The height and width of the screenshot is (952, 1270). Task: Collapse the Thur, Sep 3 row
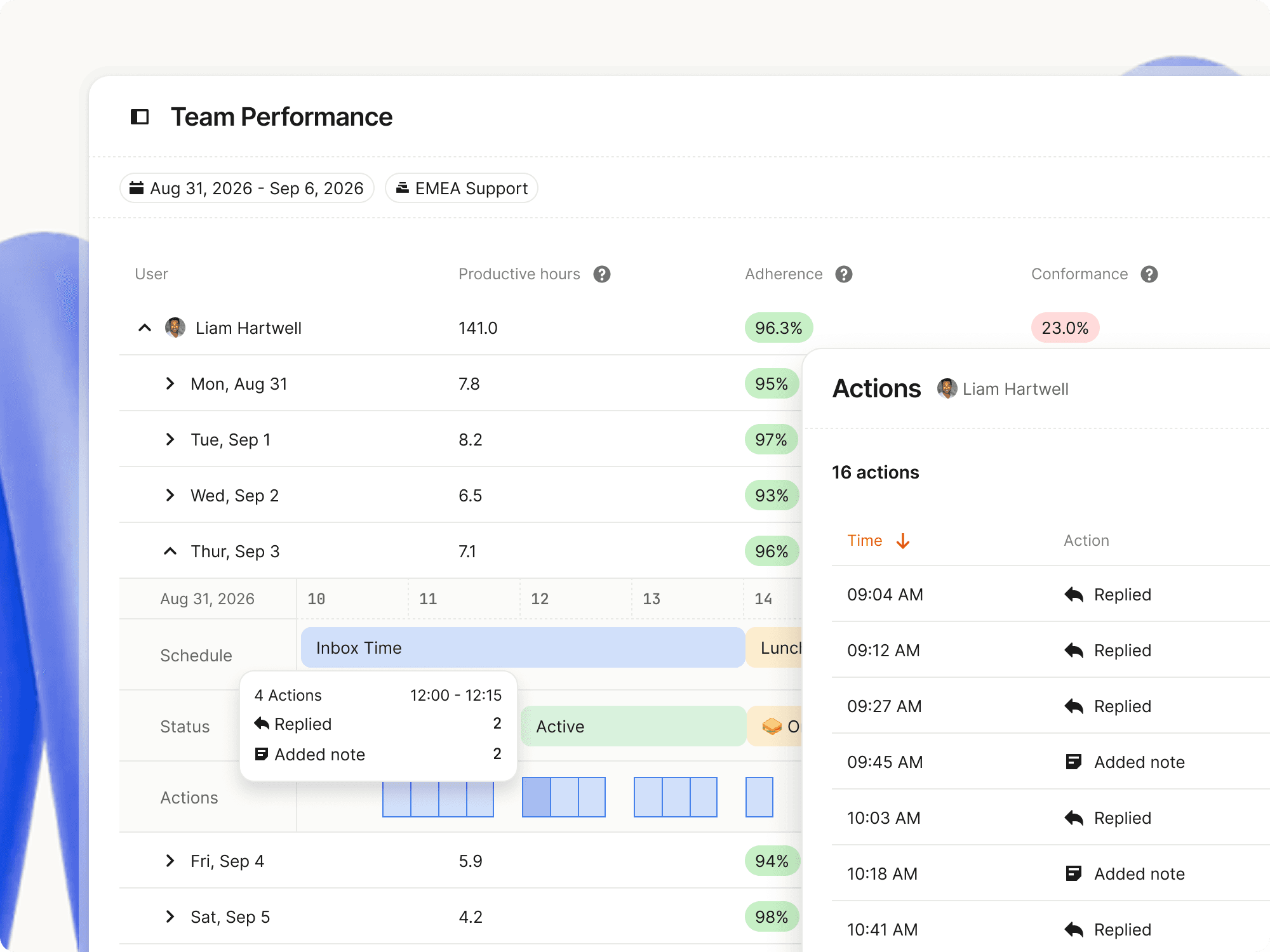(x=170, y=551)
